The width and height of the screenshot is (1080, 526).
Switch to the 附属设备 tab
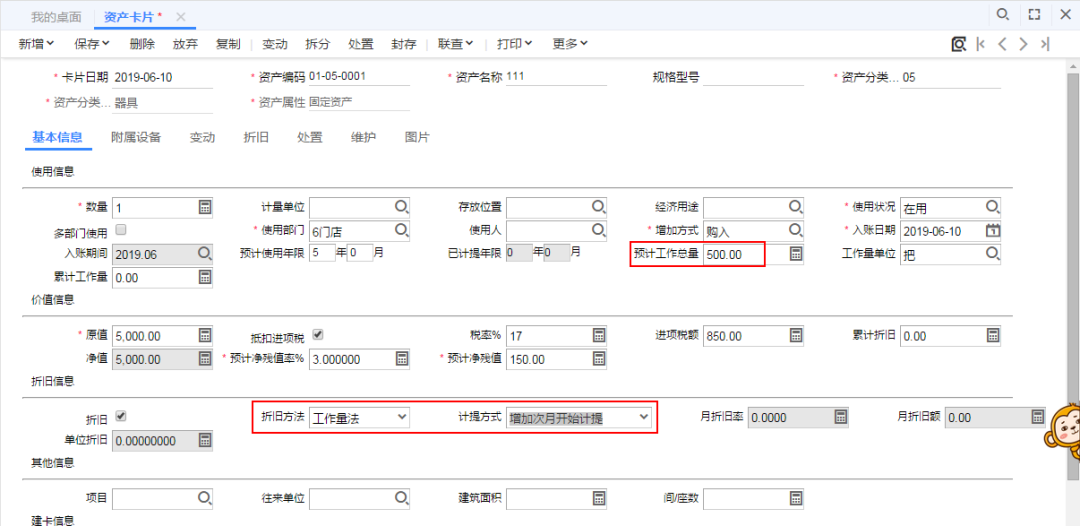coord(136,137)
